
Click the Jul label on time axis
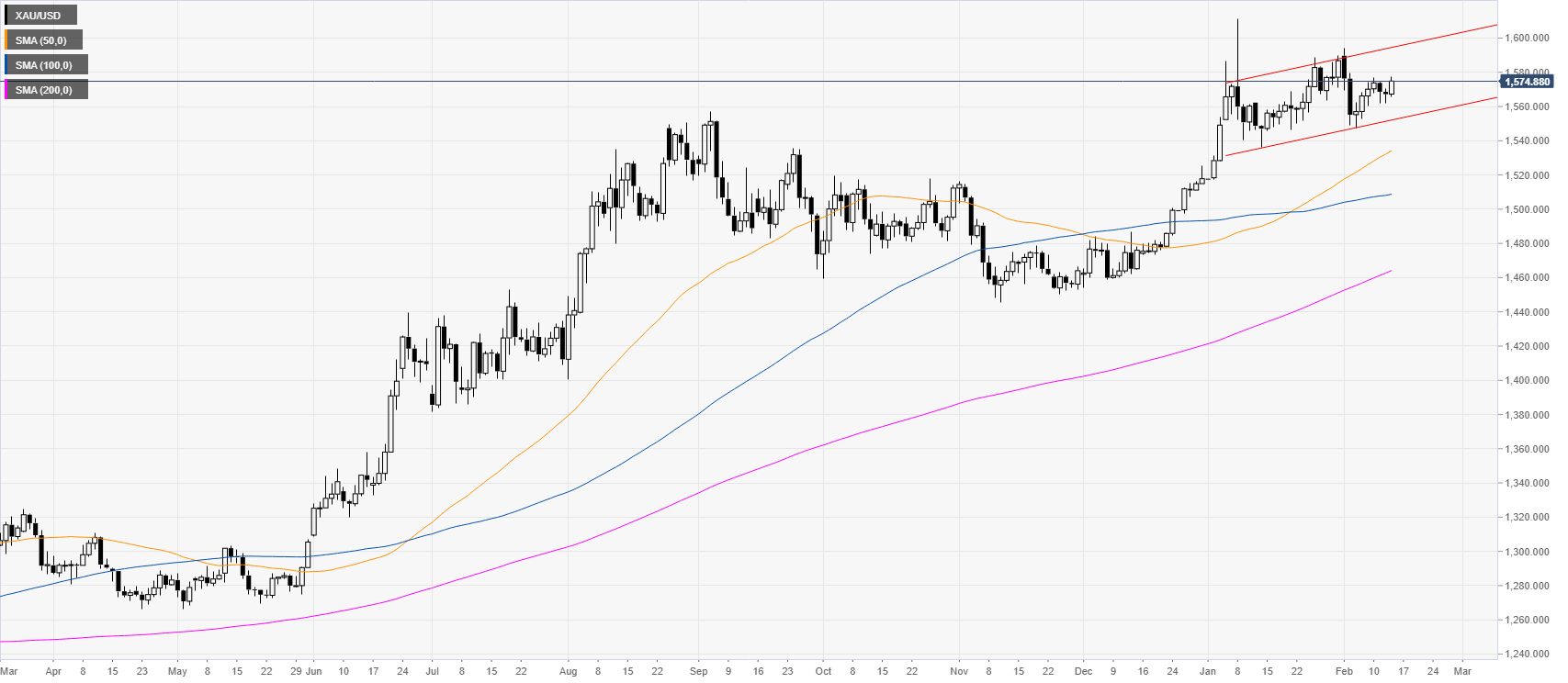coord(433,671)
